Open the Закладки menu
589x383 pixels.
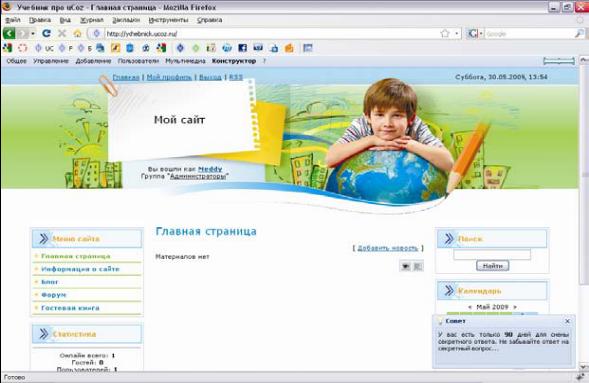(x=126, y=20)
